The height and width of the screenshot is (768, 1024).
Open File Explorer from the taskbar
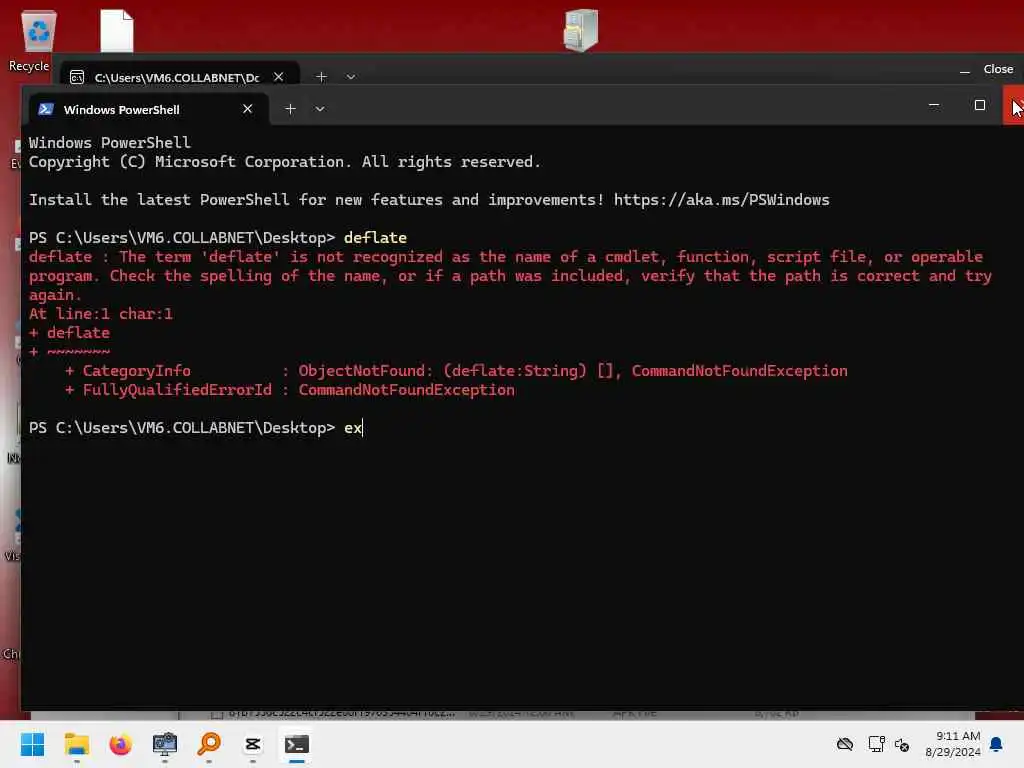pyautogui.click(x=76, y=744)
